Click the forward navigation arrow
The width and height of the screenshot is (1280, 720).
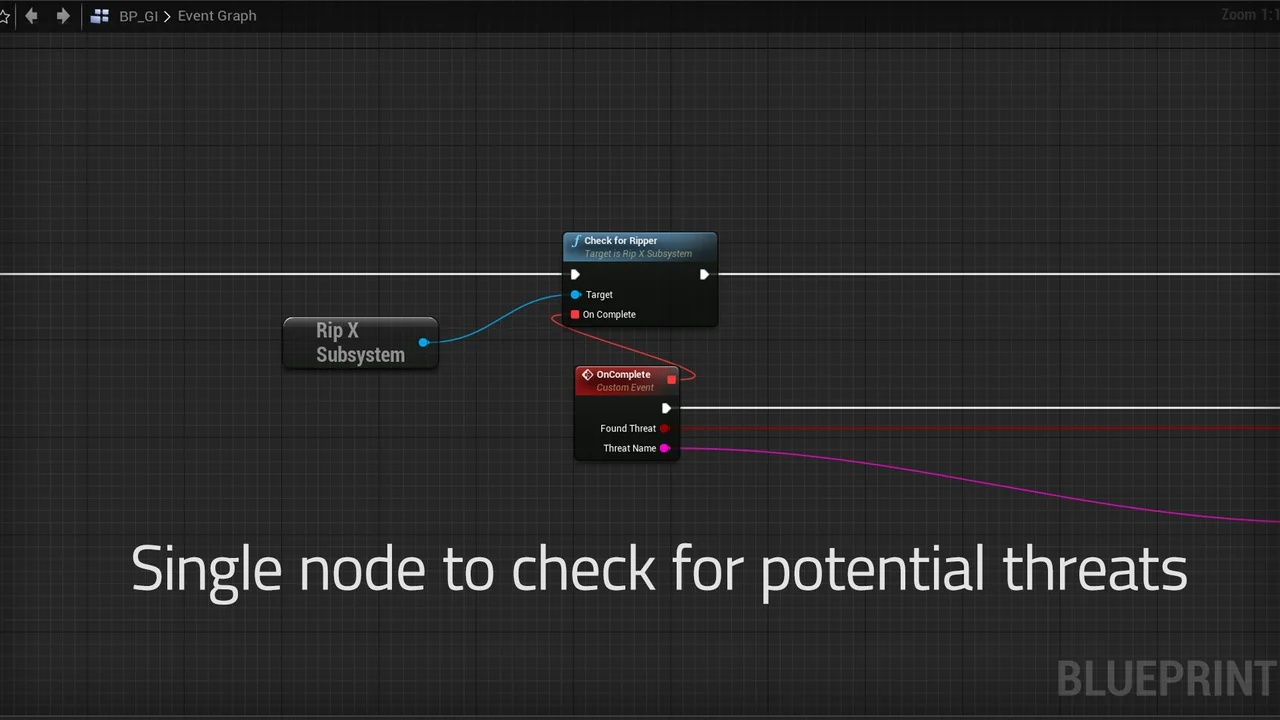pyautogui.click(x=62, y=15)
